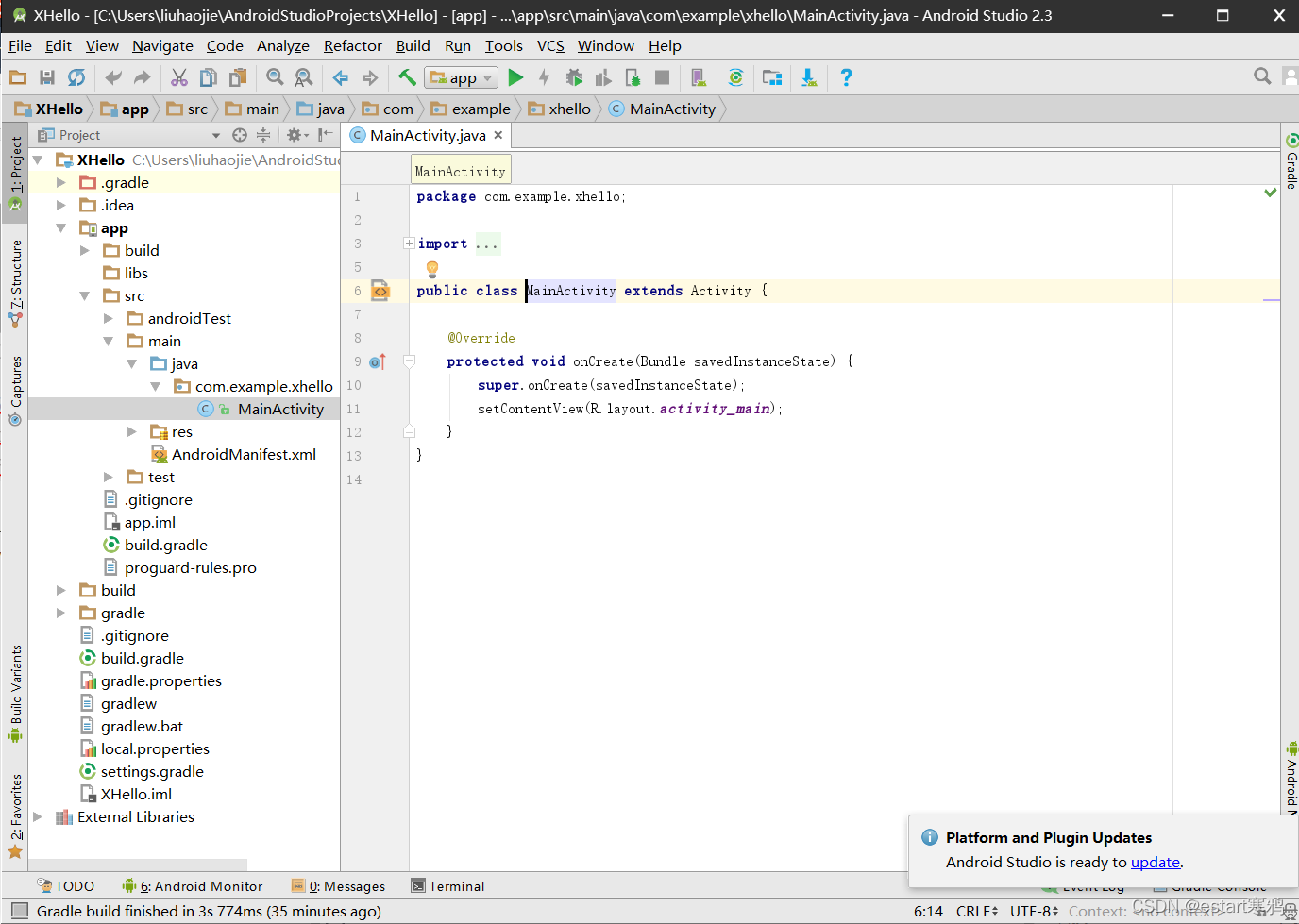The width and height of the screenshot is (1299, 924).
Task: Open the Refactor menu
Action: [x=352, y=45]
